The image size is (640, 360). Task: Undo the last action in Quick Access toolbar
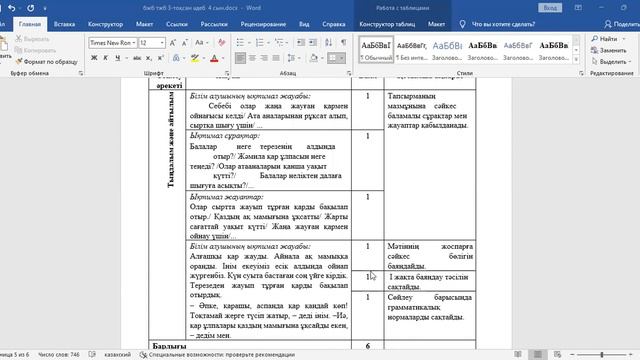point(11,8)
